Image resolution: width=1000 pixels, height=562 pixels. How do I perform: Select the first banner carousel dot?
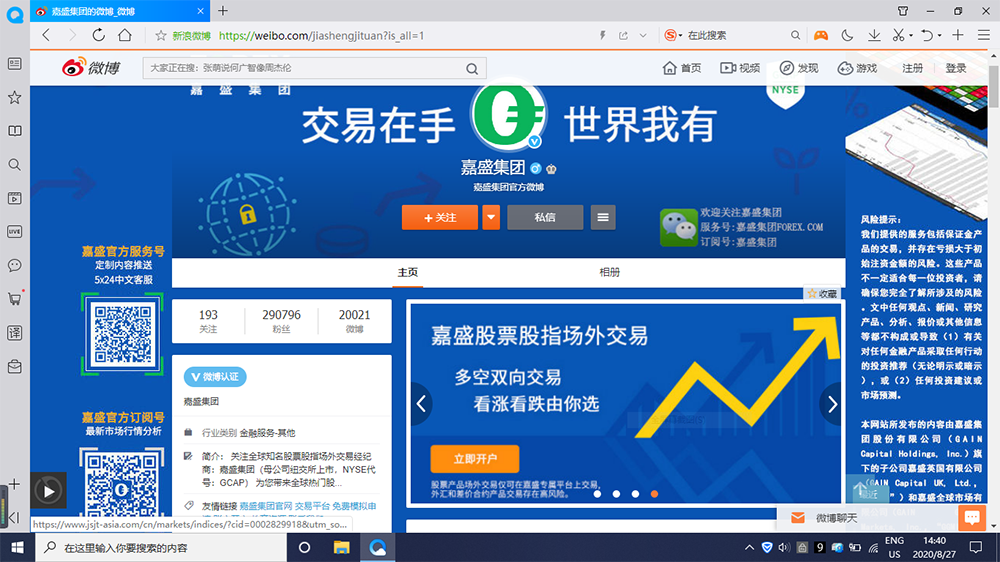(597, 494)
